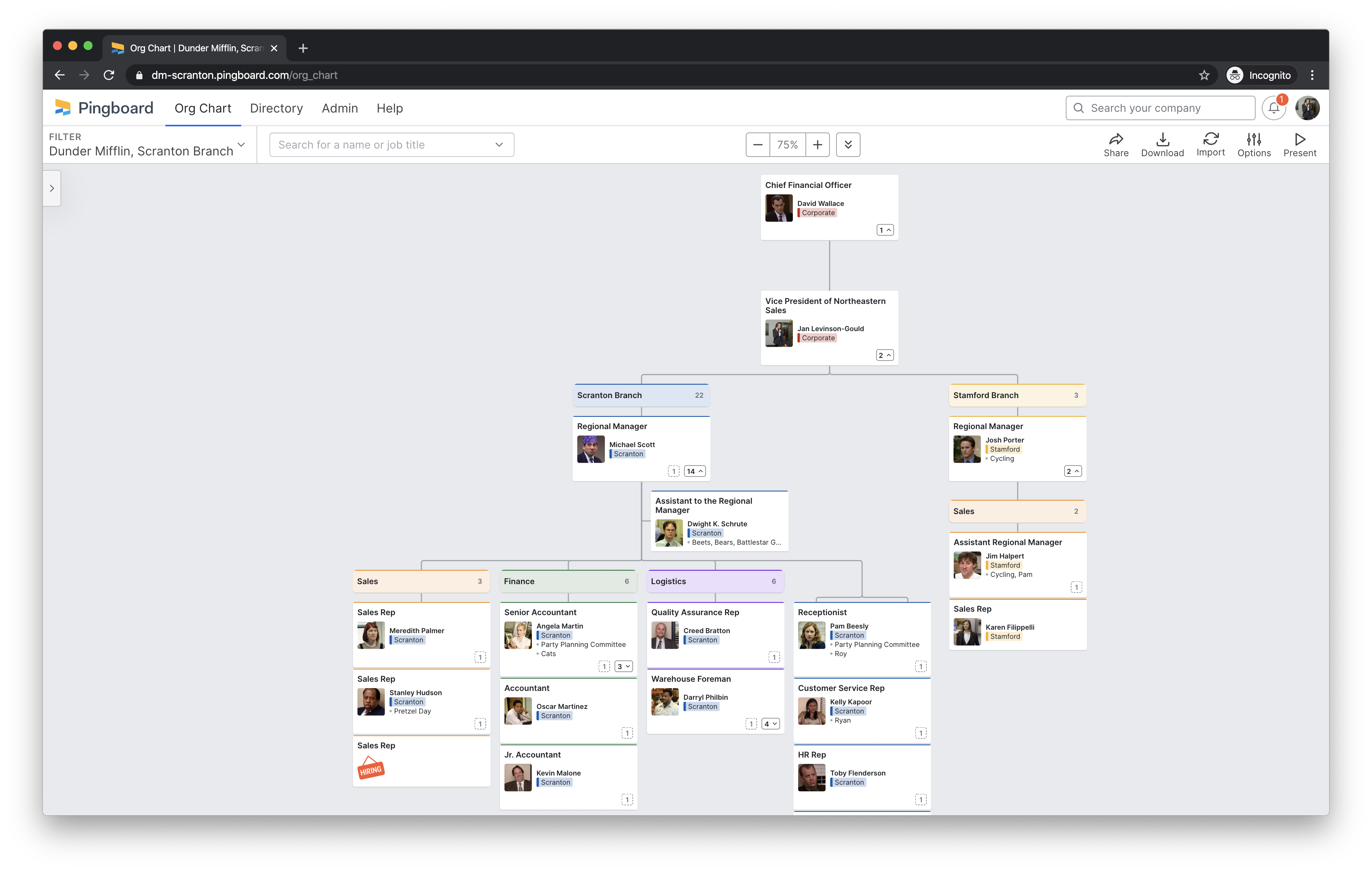Open the Help menu
The image size is (1372, 872).
coord(390,108)
